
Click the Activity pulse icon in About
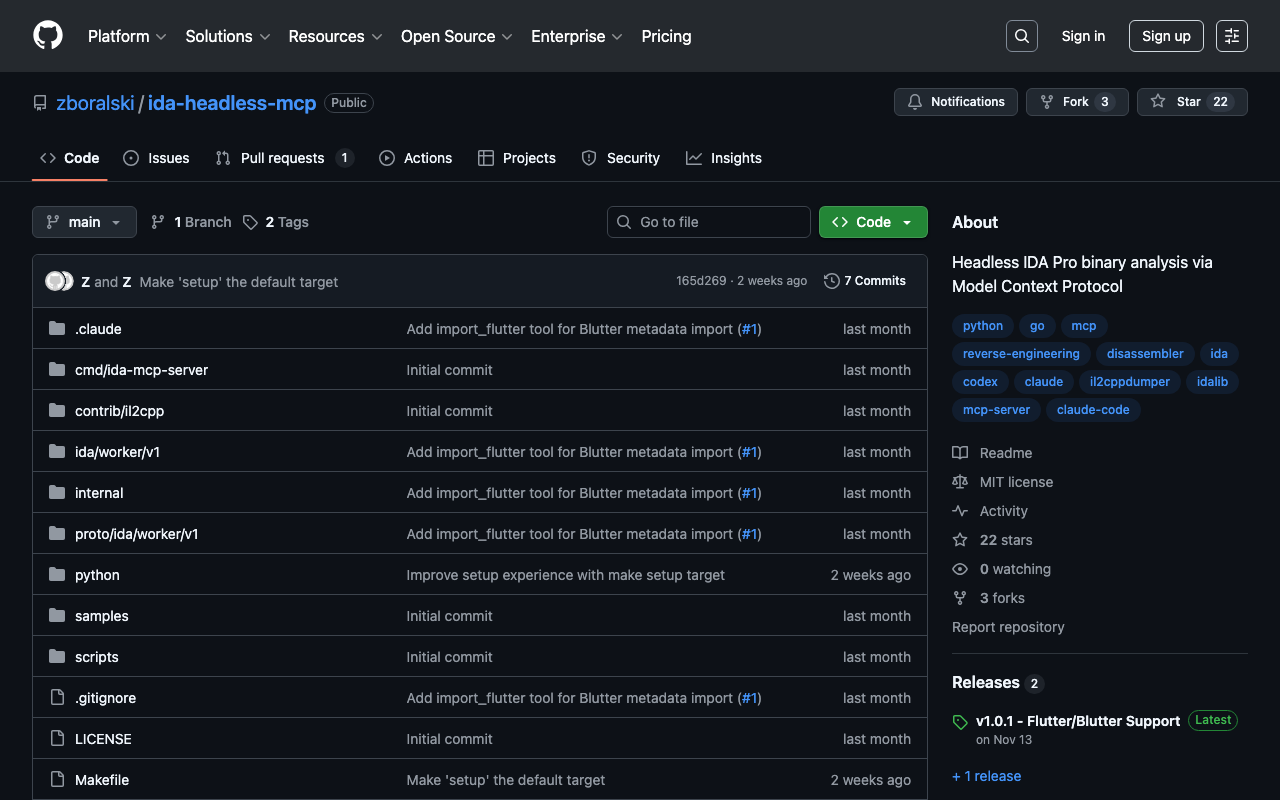coord(960,511)
